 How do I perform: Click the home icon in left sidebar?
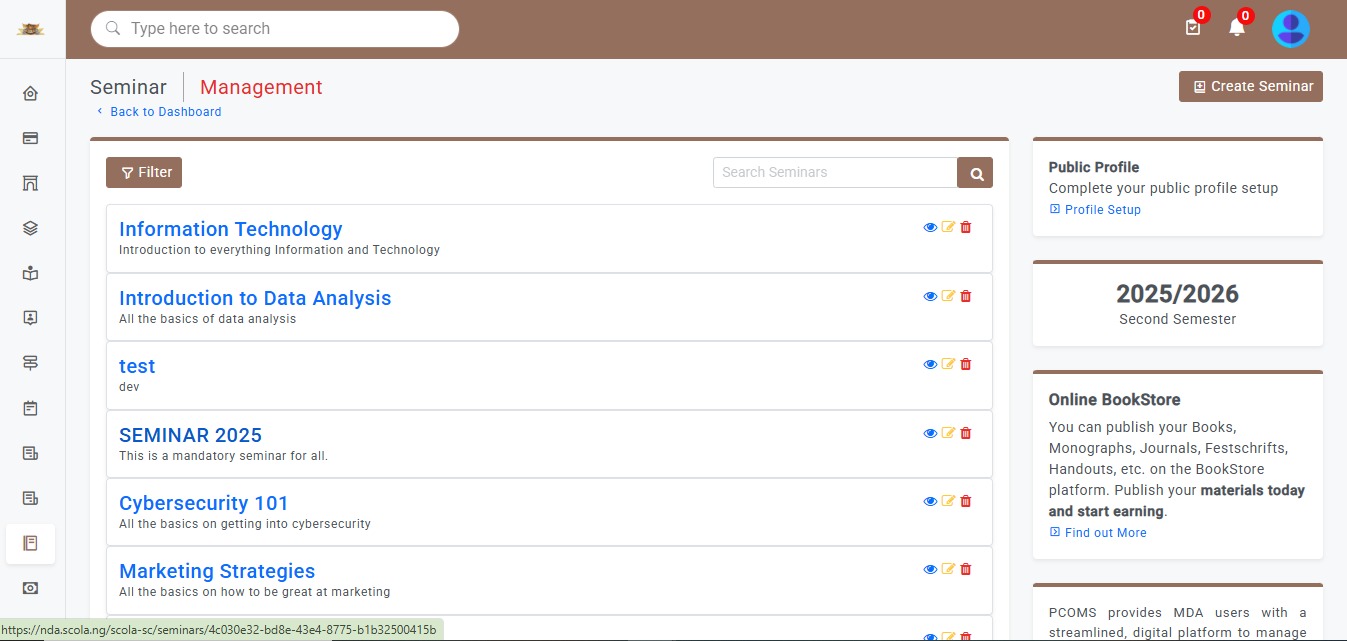click(x=30, y=94)
